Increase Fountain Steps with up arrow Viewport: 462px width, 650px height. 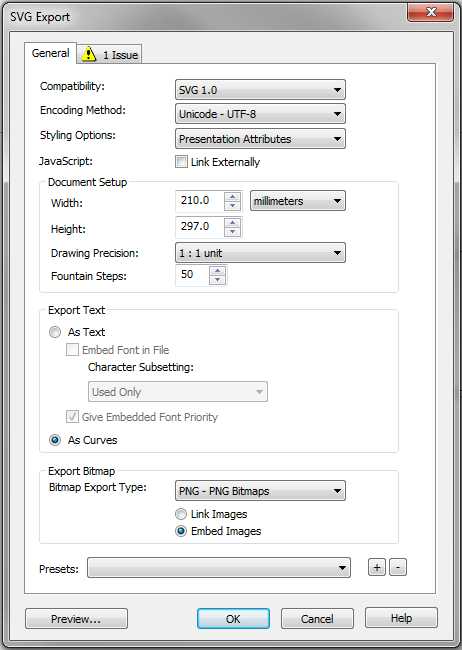218,271
